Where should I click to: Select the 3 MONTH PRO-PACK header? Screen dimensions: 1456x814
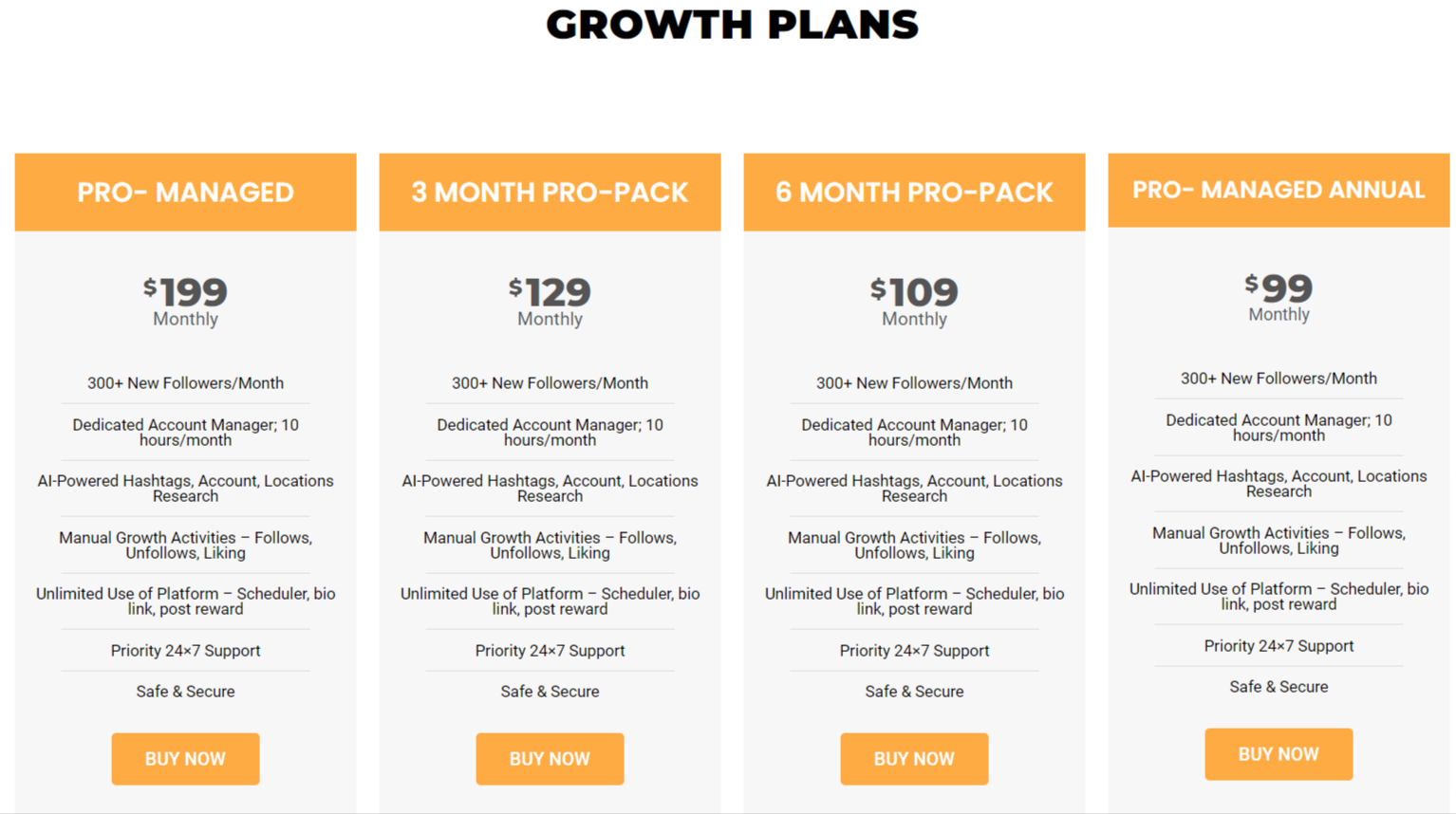(550, 193)
